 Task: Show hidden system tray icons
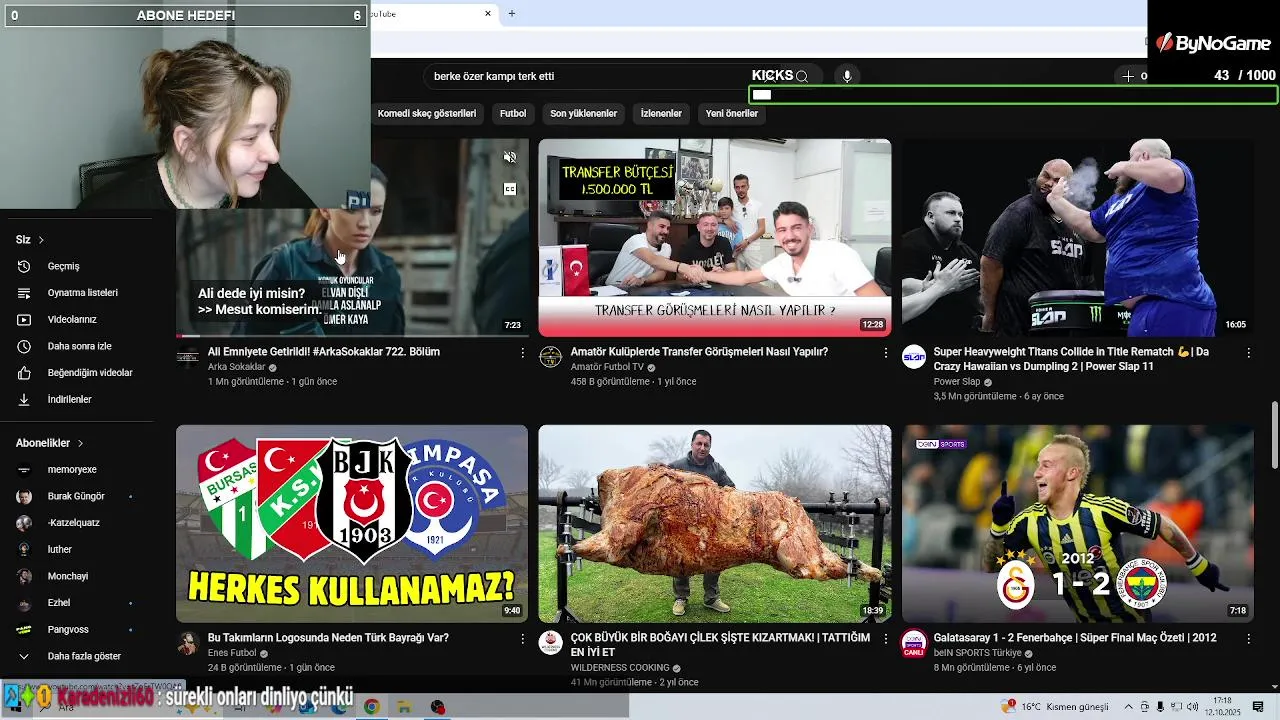[1130, 707]
